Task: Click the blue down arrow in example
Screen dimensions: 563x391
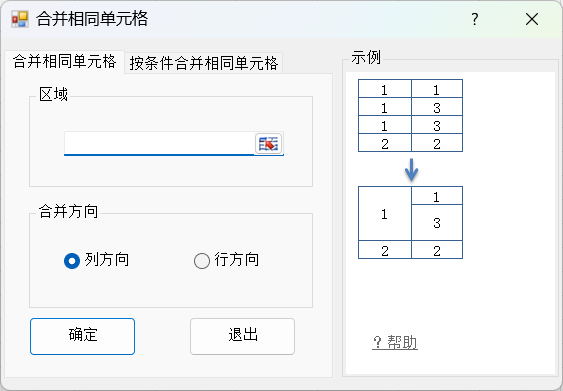Action: click(411, 170)
